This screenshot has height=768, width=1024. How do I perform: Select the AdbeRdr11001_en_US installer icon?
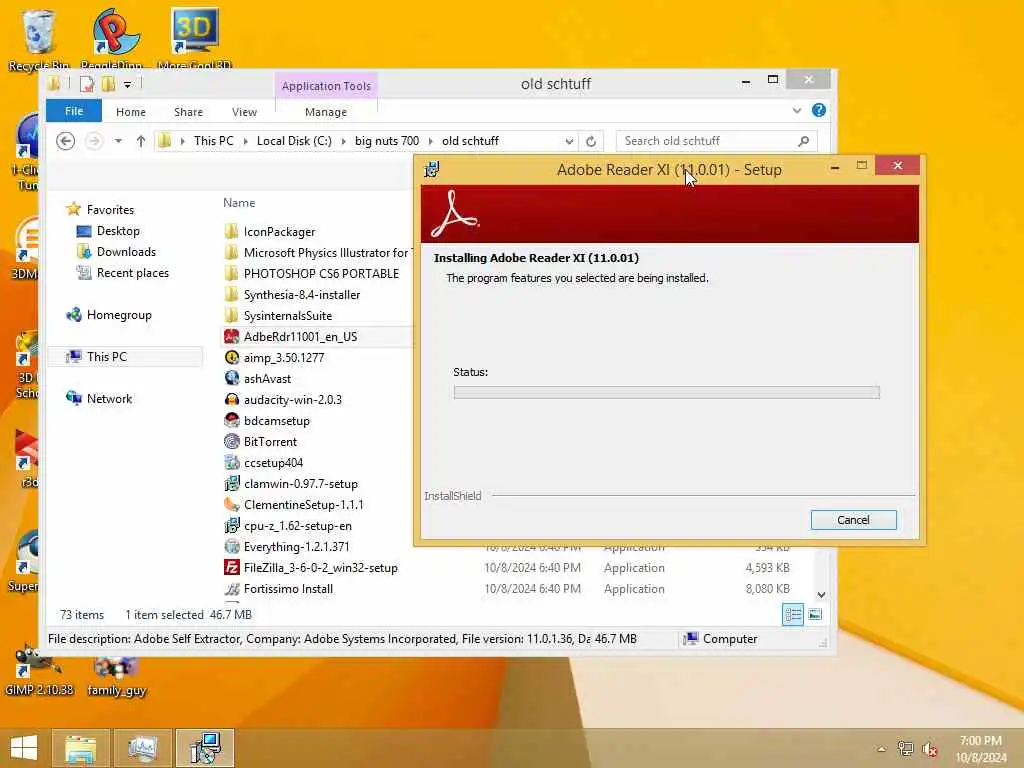point(231,336)
